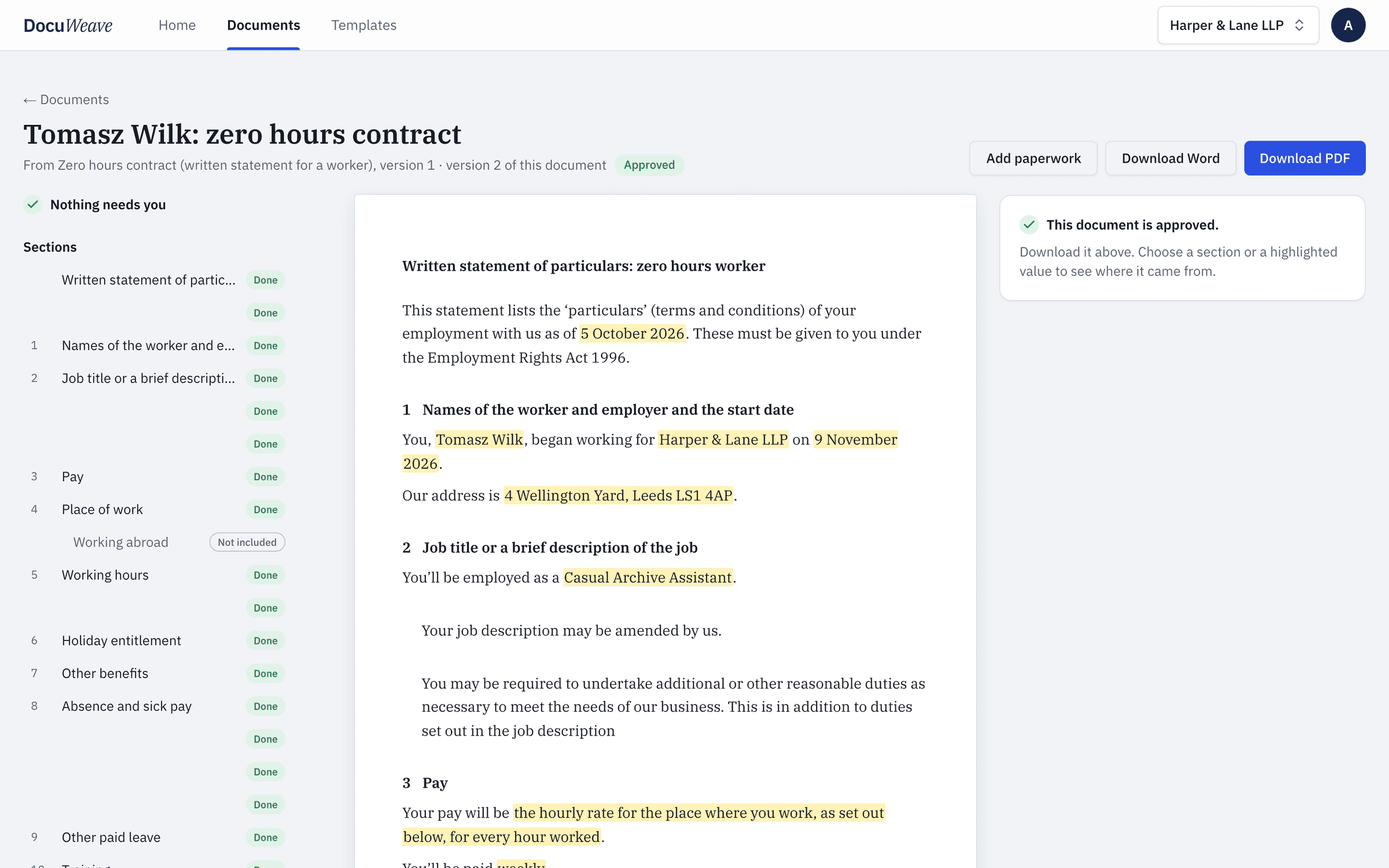Click highlighted address 4 Wellington Yard, Leeds
This screenshot has width=1389, height=868.
618,495
